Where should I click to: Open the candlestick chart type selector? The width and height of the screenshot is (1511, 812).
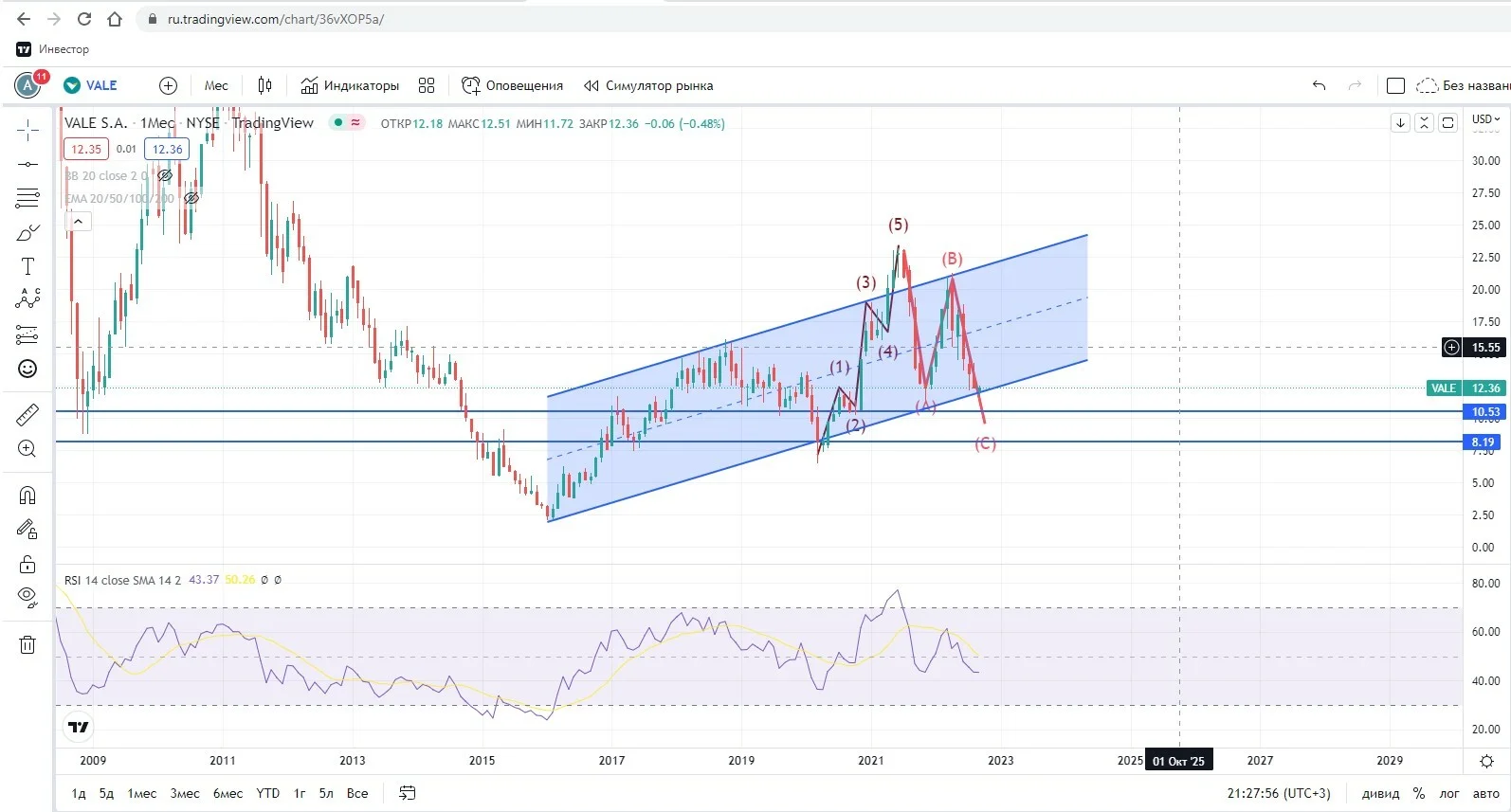tap(264, 85)
